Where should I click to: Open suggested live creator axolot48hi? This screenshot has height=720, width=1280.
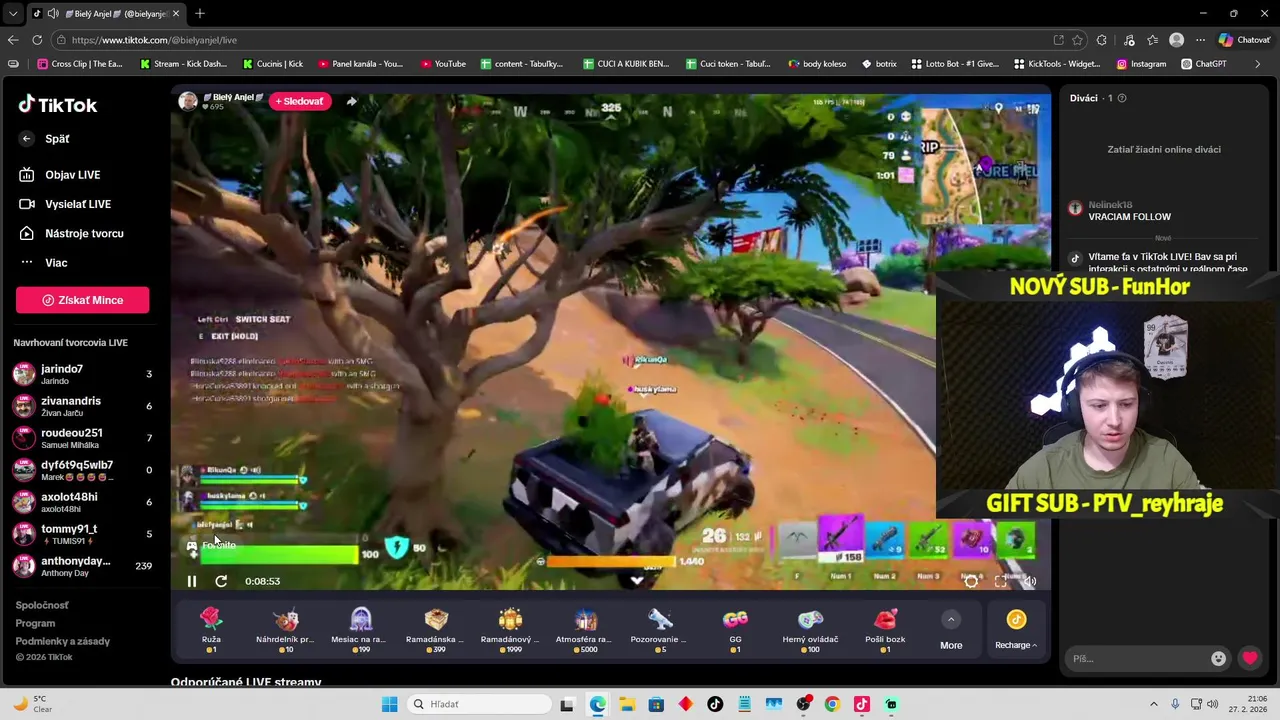(x=82, y=502)
